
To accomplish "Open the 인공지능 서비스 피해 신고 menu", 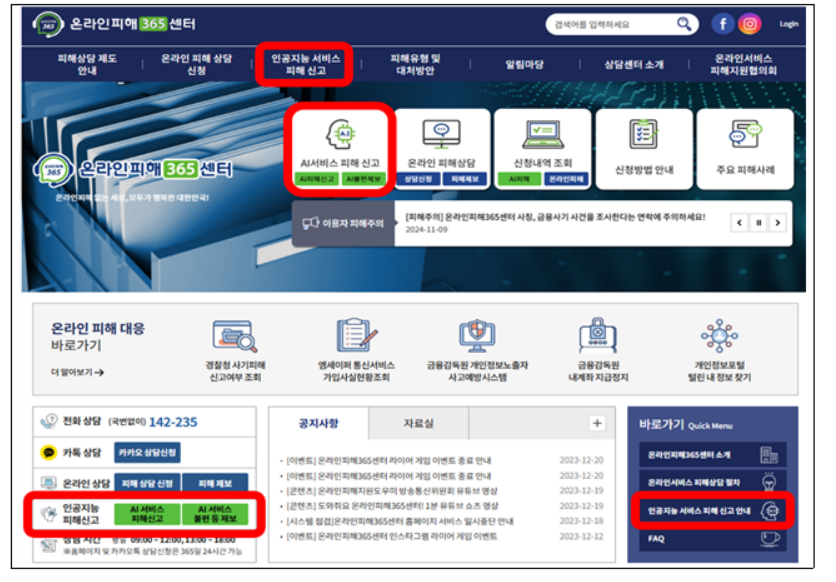I will pos(306,65).
